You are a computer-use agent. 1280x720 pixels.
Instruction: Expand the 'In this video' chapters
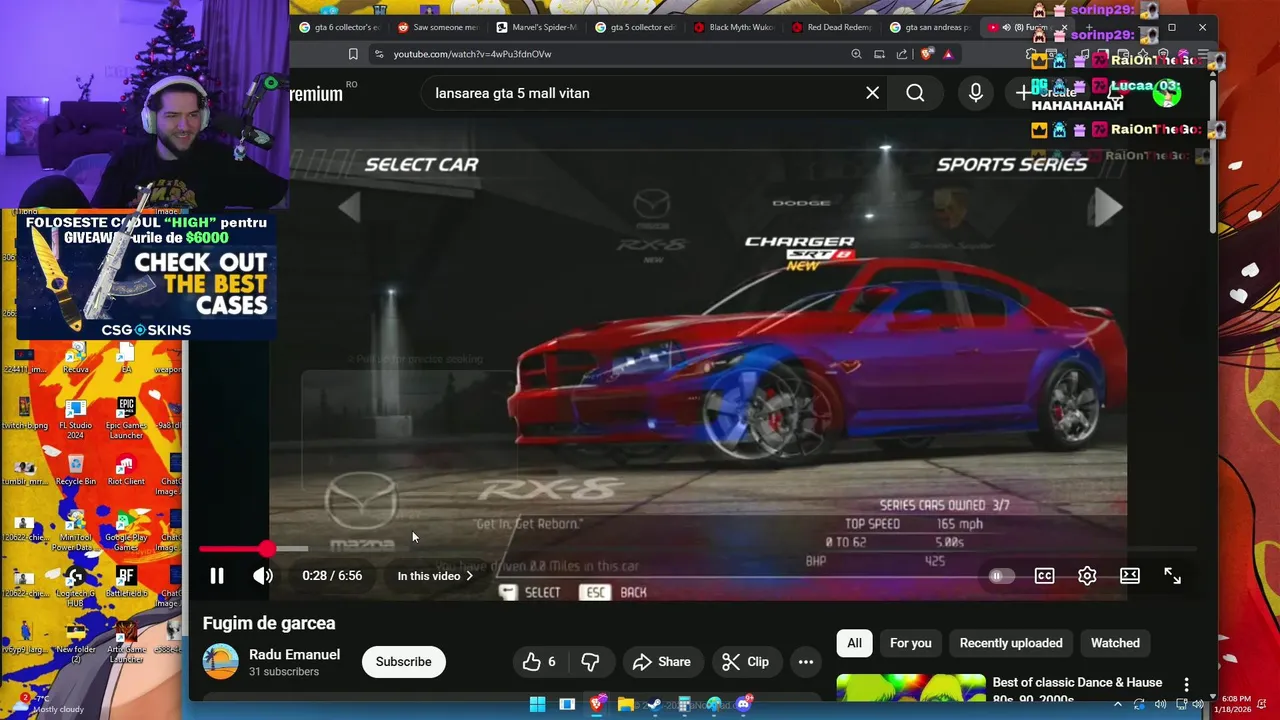pyautogui.click(x=435, y=576)
